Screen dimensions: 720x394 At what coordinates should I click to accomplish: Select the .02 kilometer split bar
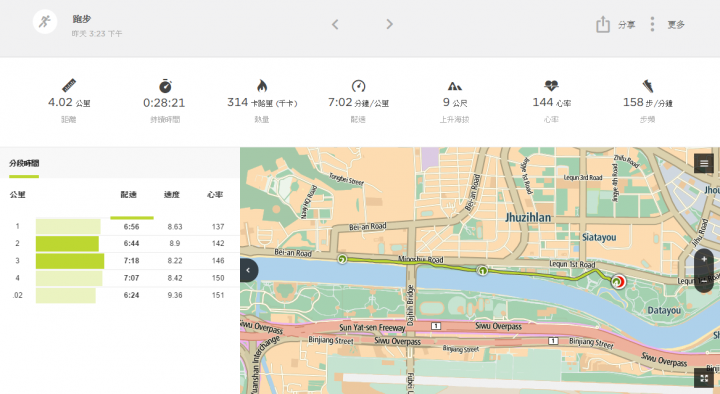(66, 295)
